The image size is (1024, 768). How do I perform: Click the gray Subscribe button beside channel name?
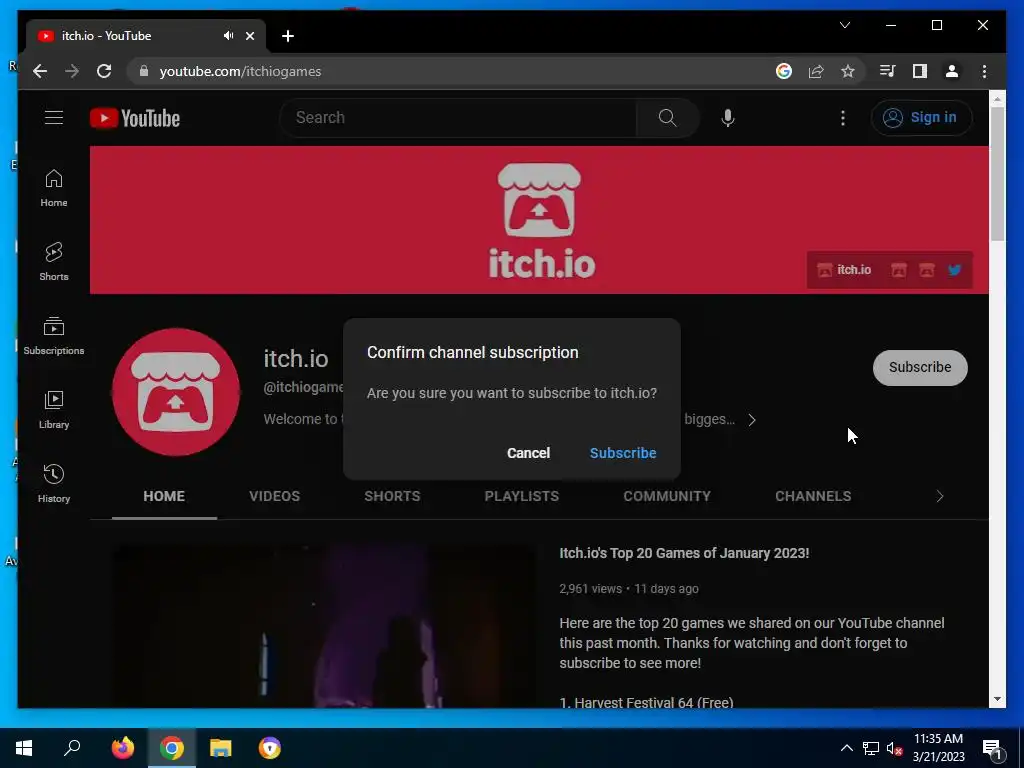pyautogui.click(x=920, y=367)
